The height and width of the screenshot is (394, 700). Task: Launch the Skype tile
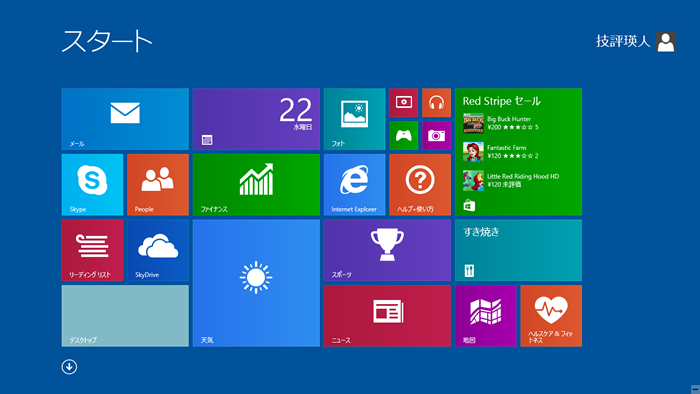[92, 185]
